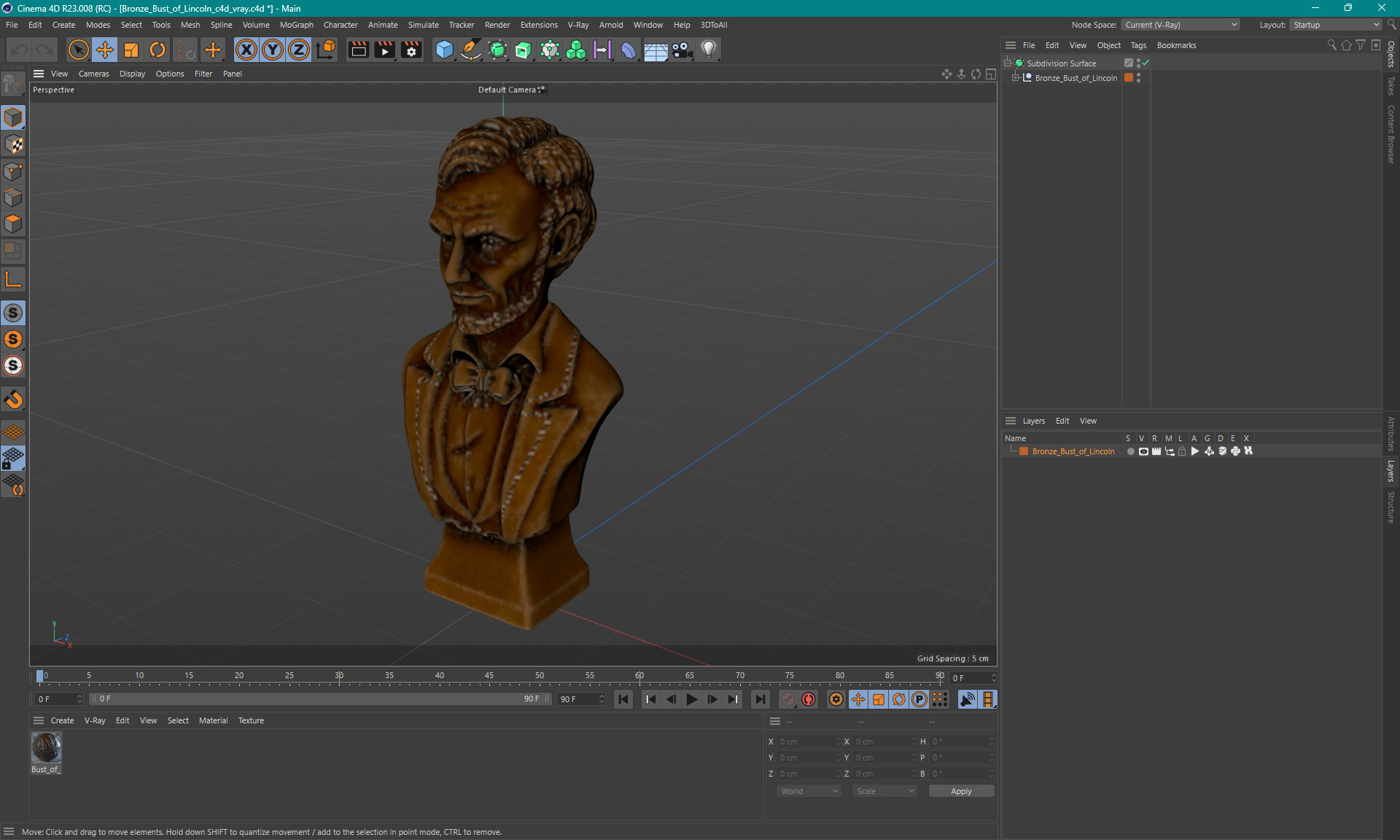Viewport: 1400px width, 840px height.
Task: Switch the coordinate system icon
Action: [x=326, y=50]
